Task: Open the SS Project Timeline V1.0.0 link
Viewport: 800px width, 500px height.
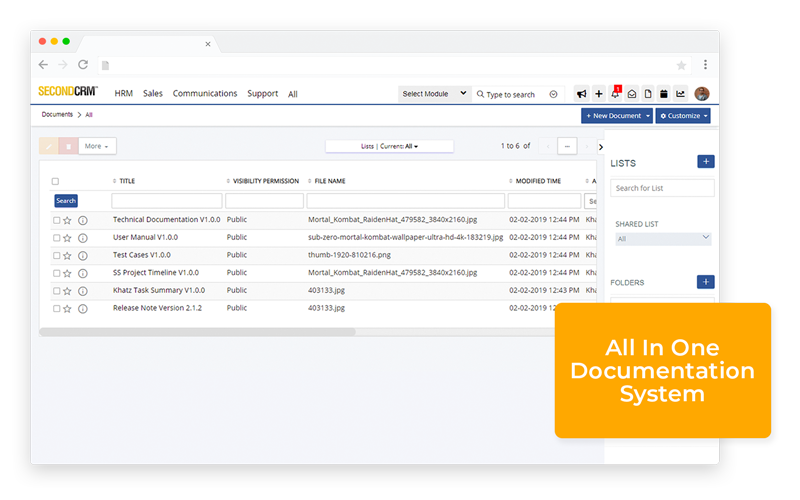Action: [x=156, y=272]
